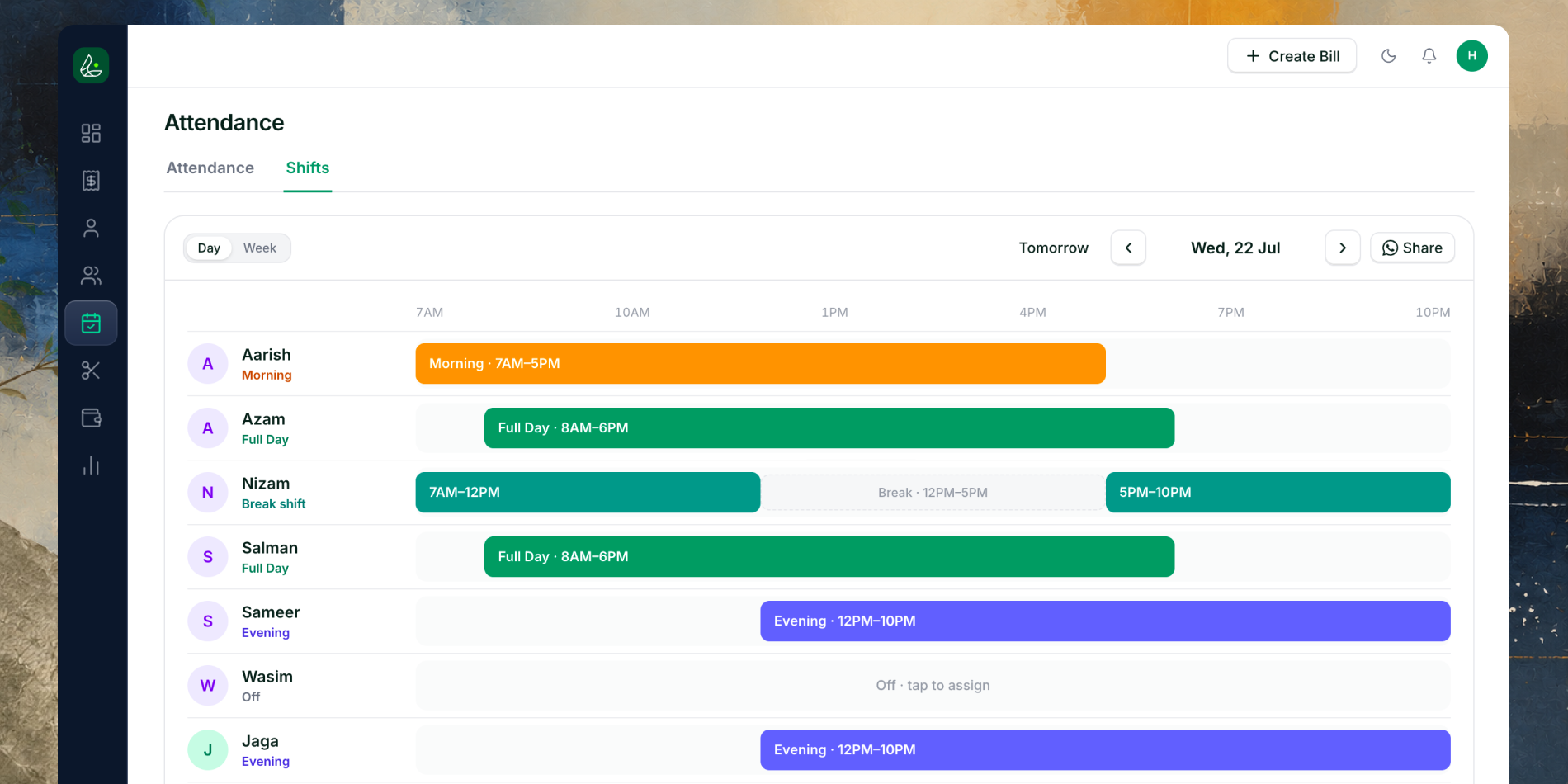The height and width of the screenshot is (784, 1568).
Task: Go to next day with right chevron
Action: tap(1343, 248)
